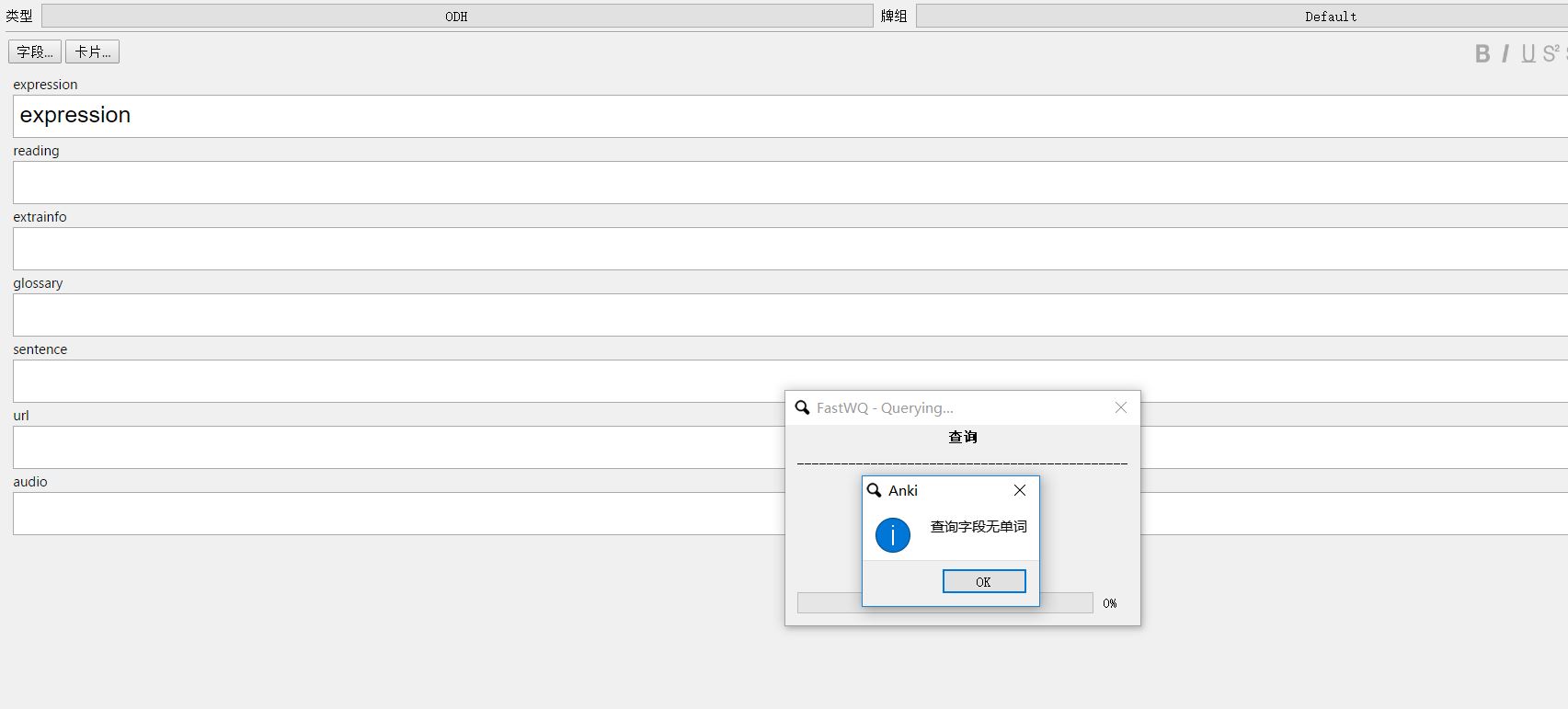Click the FastWQ magnifier title icon
This screenshot has width=1568, height=709.
coord(802,407)
